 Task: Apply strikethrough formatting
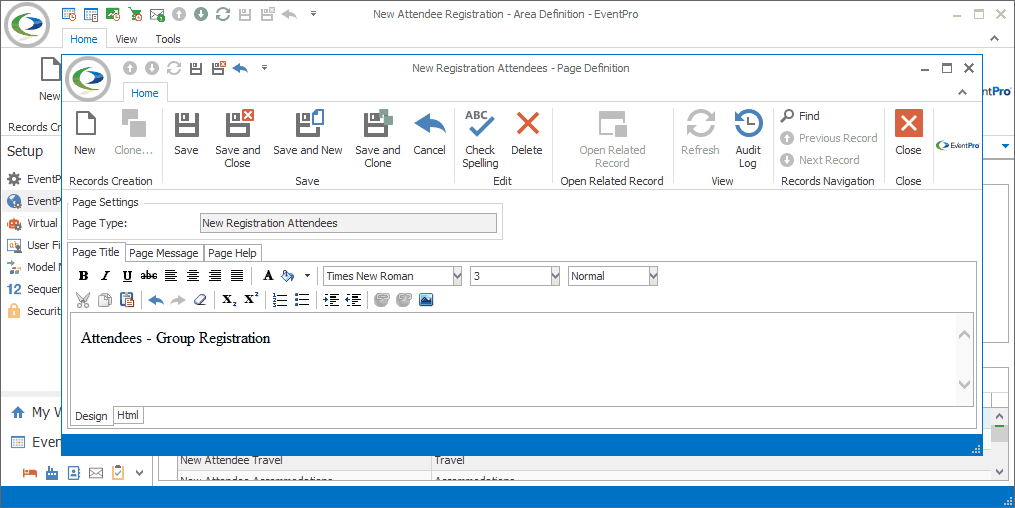point(149,276)
